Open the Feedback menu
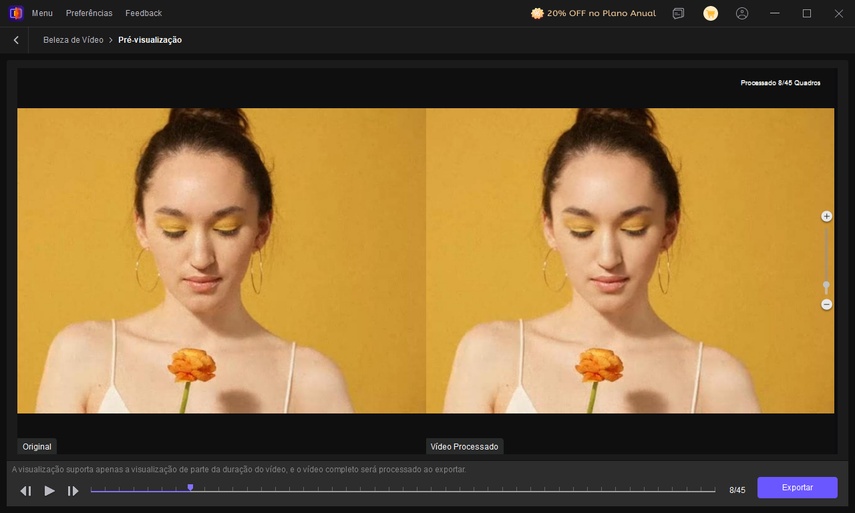 click(143, 13)
